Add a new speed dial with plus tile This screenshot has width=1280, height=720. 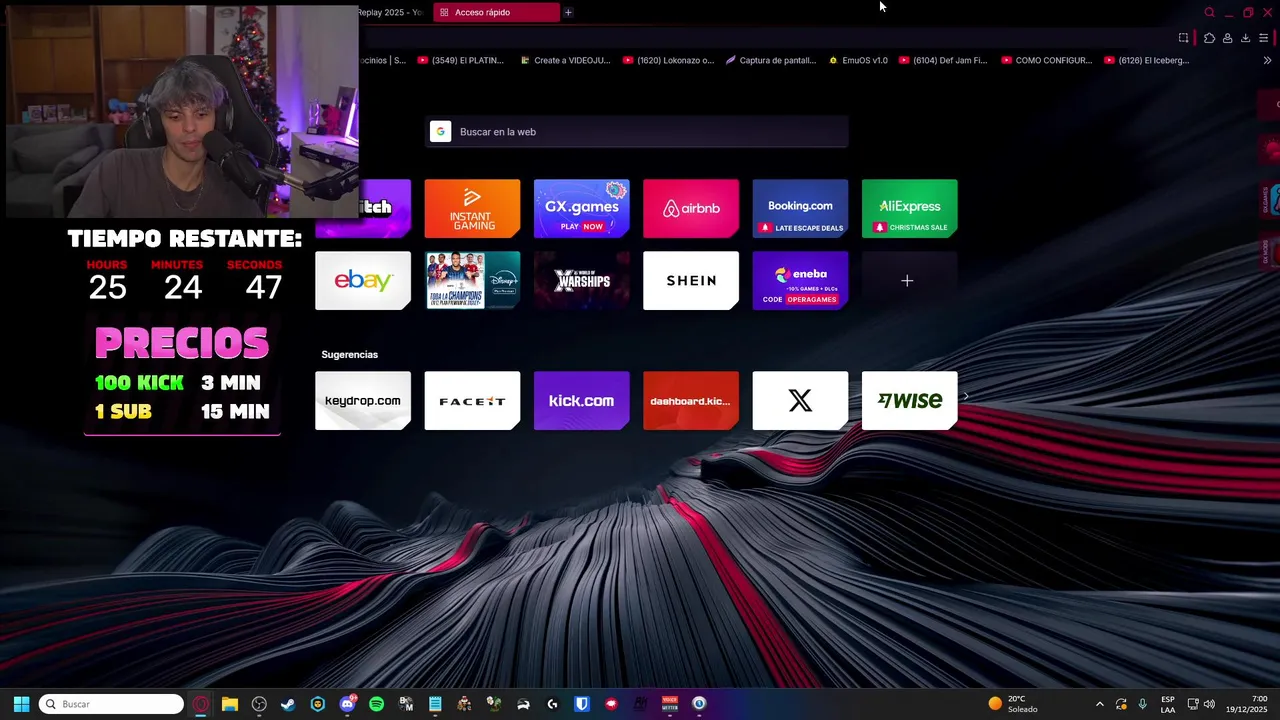click(909, 281)
